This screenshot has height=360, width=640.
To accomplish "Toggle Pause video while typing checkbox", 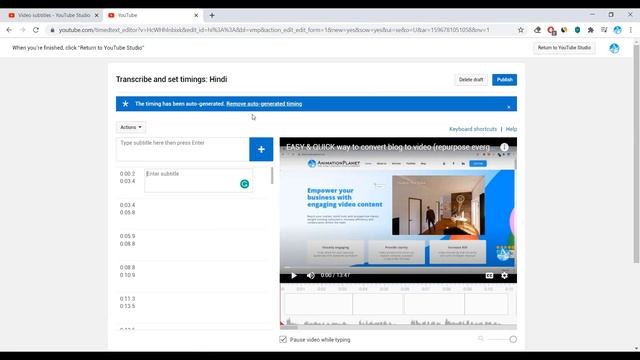I will point(283,340).
